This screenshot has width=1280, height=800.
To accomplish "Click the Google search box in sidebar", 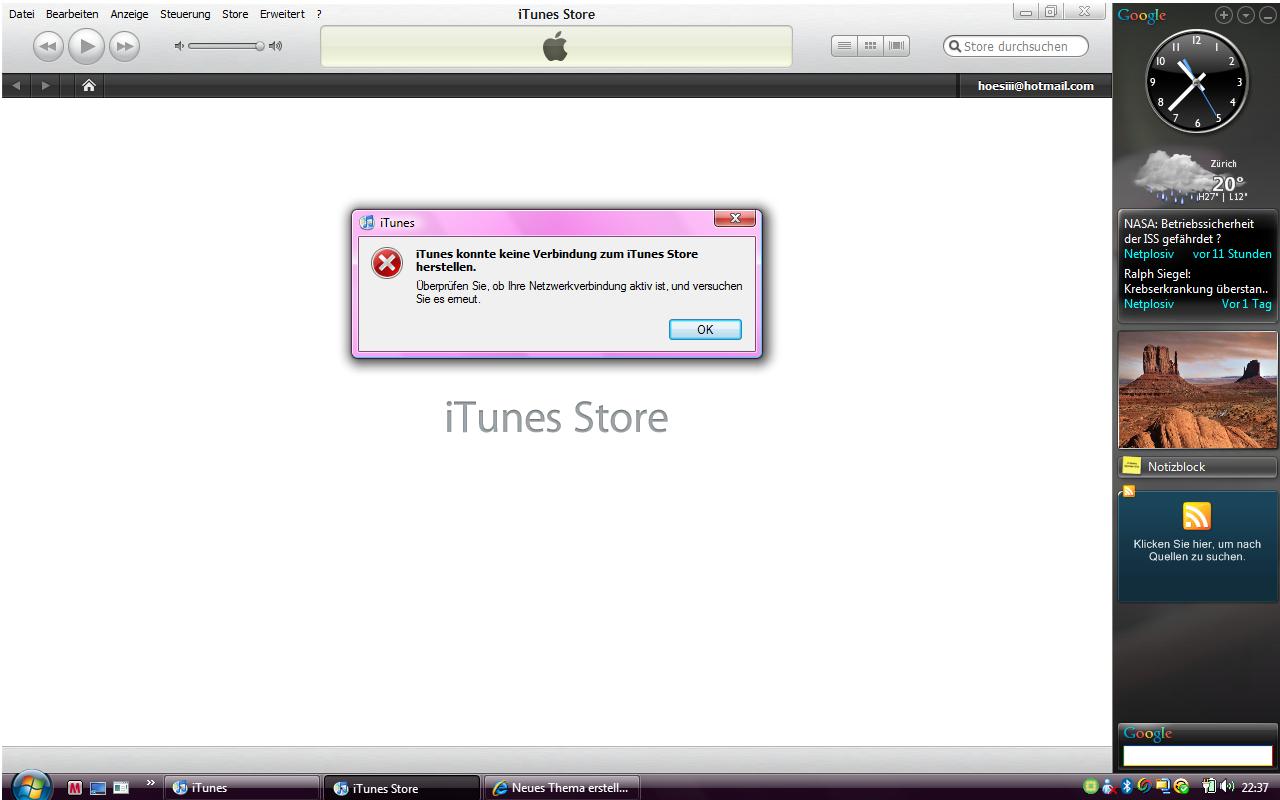I will (1197, 757).
